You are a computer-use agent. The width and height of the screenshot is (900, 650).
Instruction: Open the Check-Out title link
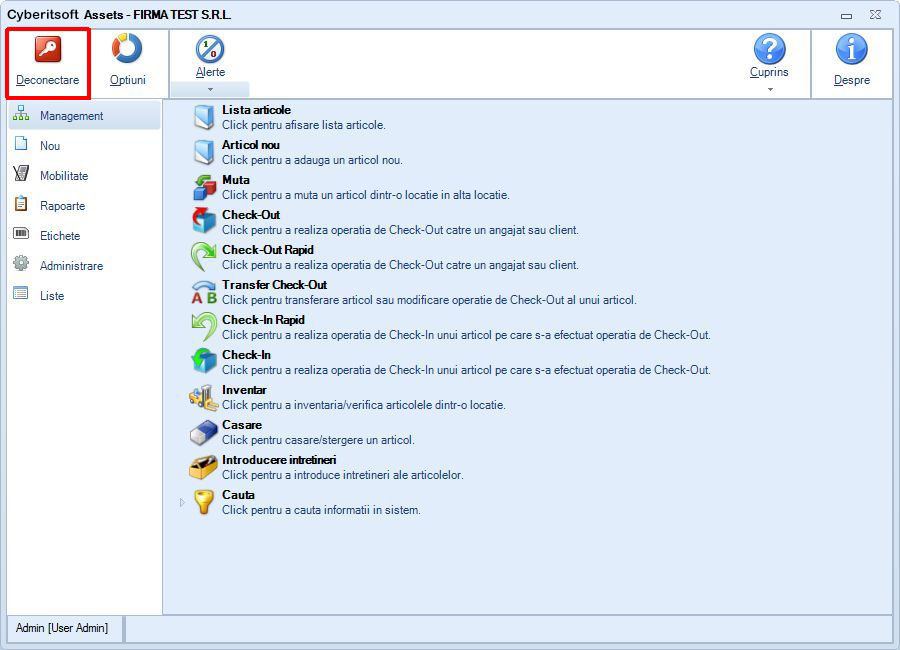pyautogui.click(x=251, y=215)
